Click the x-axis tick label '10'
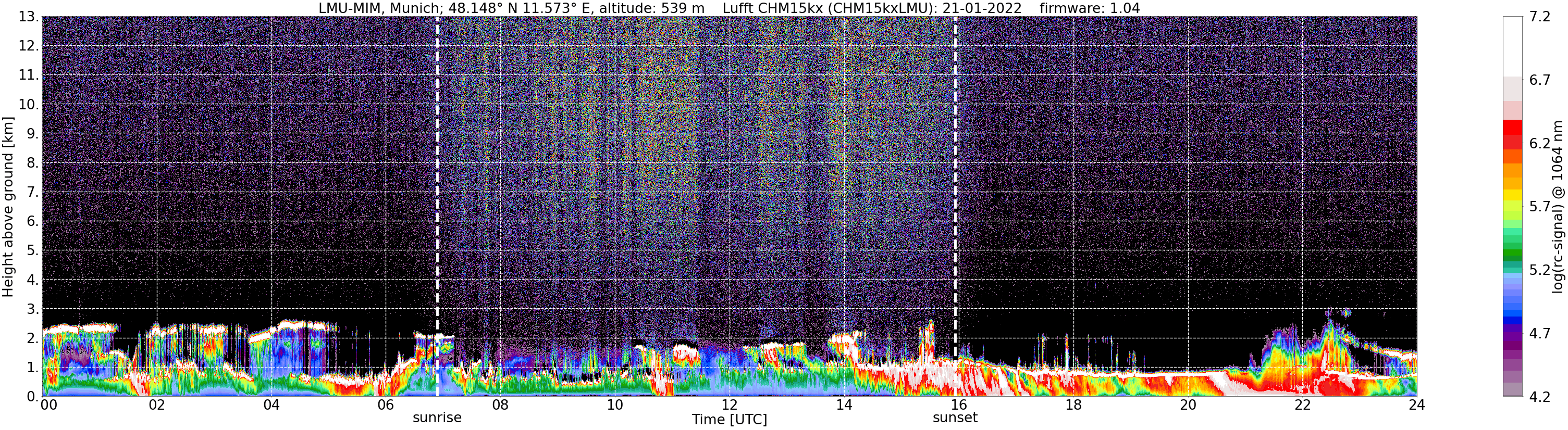Viewport: 1568px width, 430px height. click(x=615, y=405)
